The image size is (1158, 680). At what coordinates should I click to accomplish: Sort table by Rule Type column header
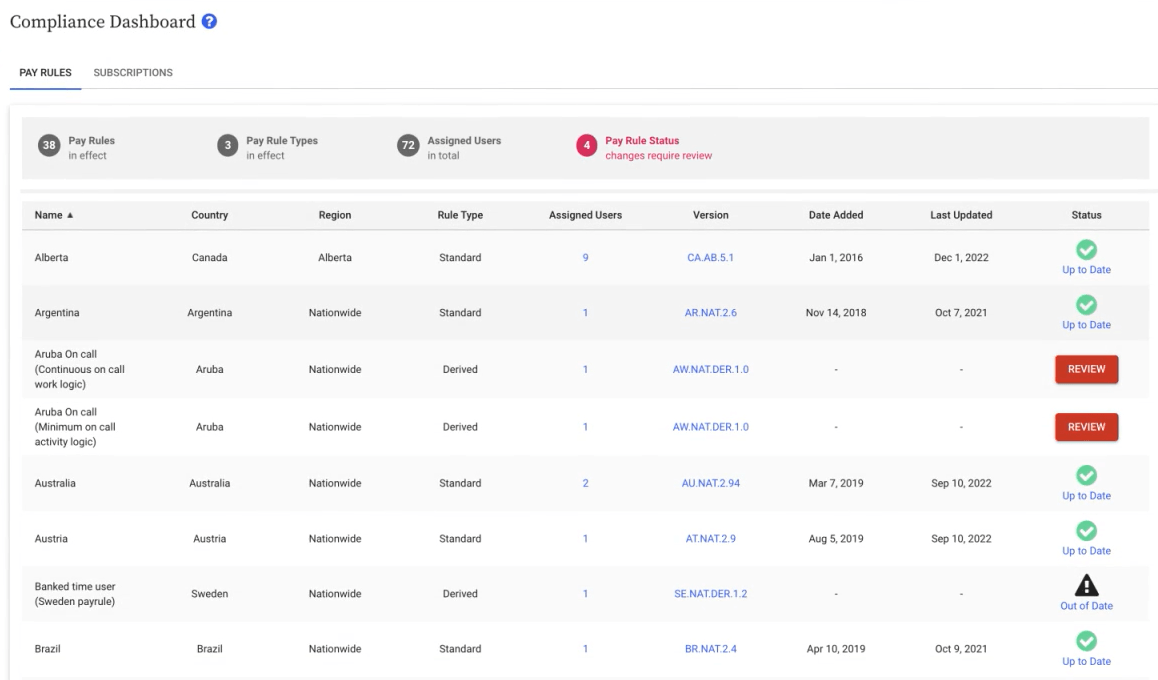pos(460,215)
